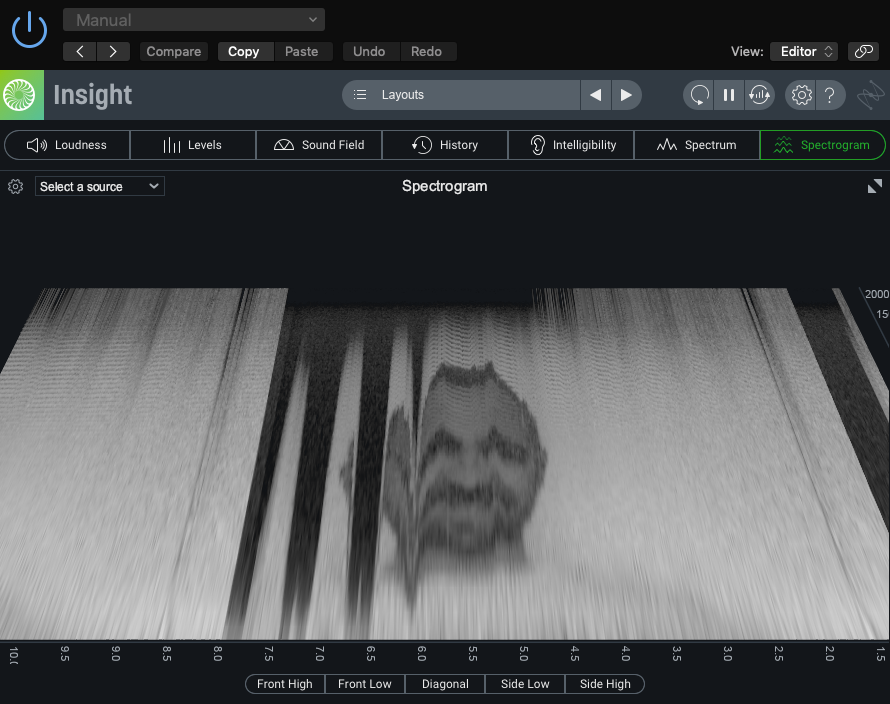Open the Spectrogram panel settings gear
This screenshot has width=890, height=704.
pos(15,187)
